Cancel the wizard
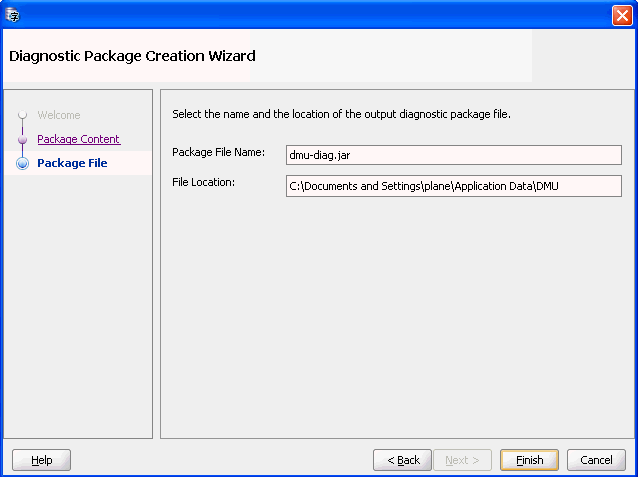Image resolution: width=638 pixels, height=477 pixels. pos(596,460)
